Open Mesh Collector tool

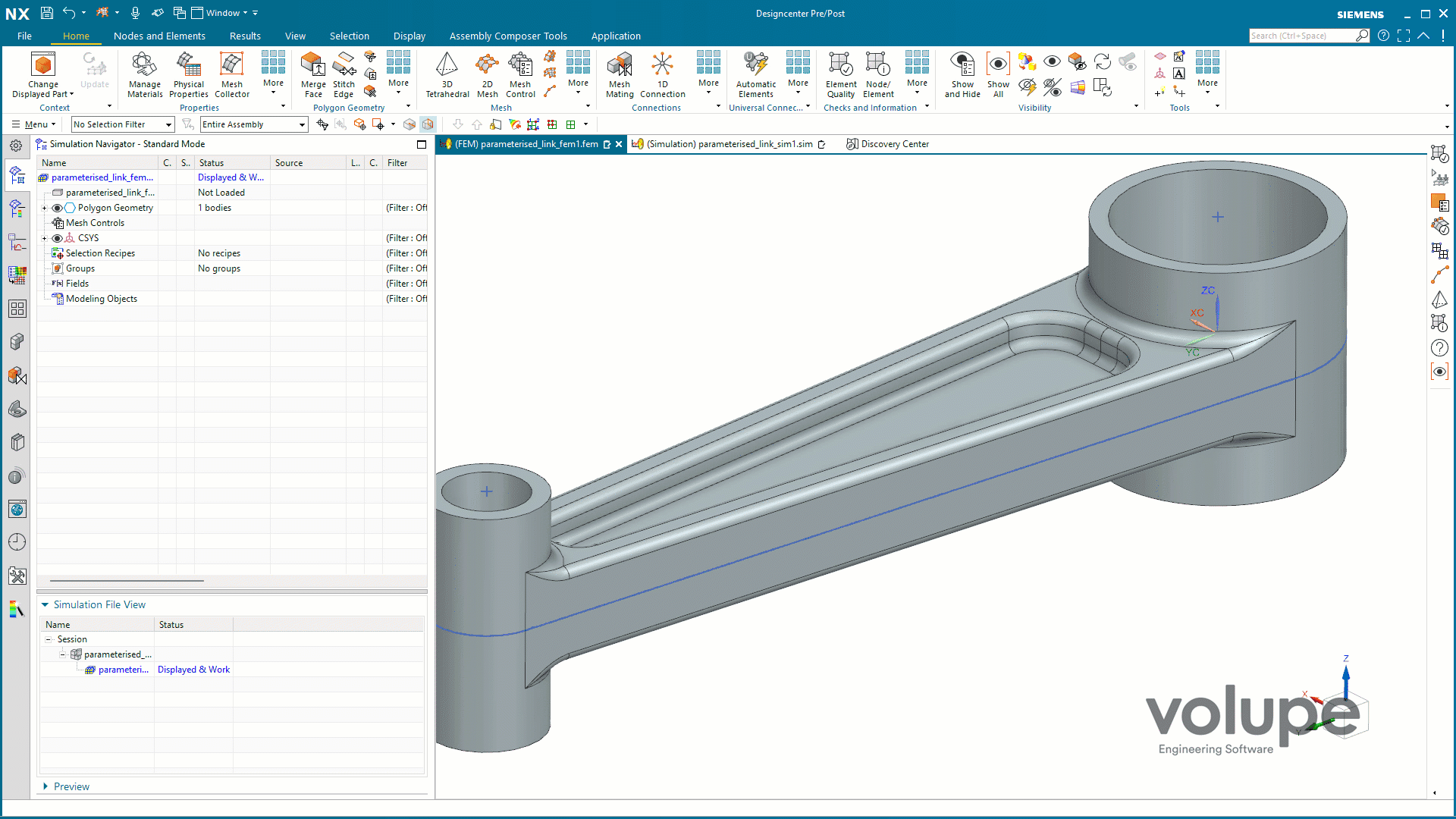pyautogui.click(x=232, y=75)
